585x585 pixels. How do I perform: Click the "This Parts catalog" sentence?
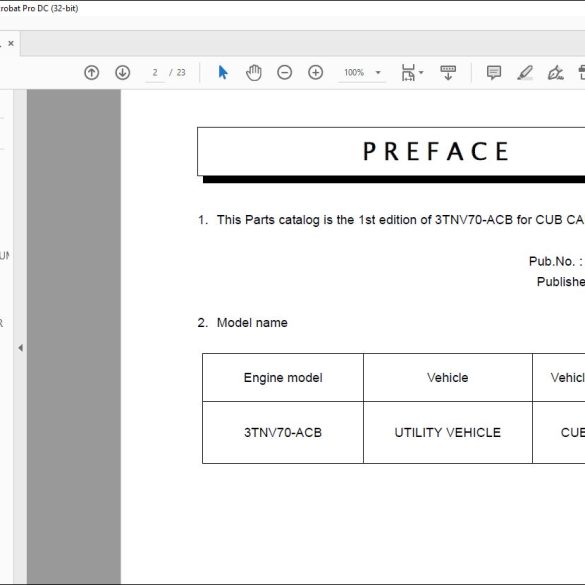coord(400,220)
